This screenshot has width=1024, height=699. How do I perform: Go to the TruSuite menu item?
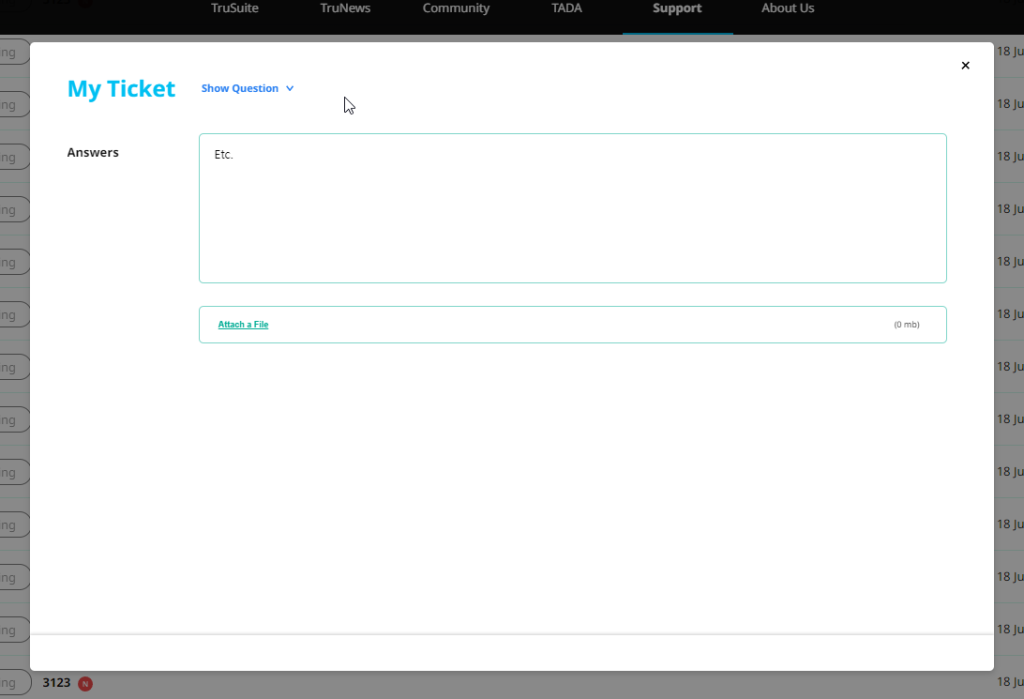(235, 9)
